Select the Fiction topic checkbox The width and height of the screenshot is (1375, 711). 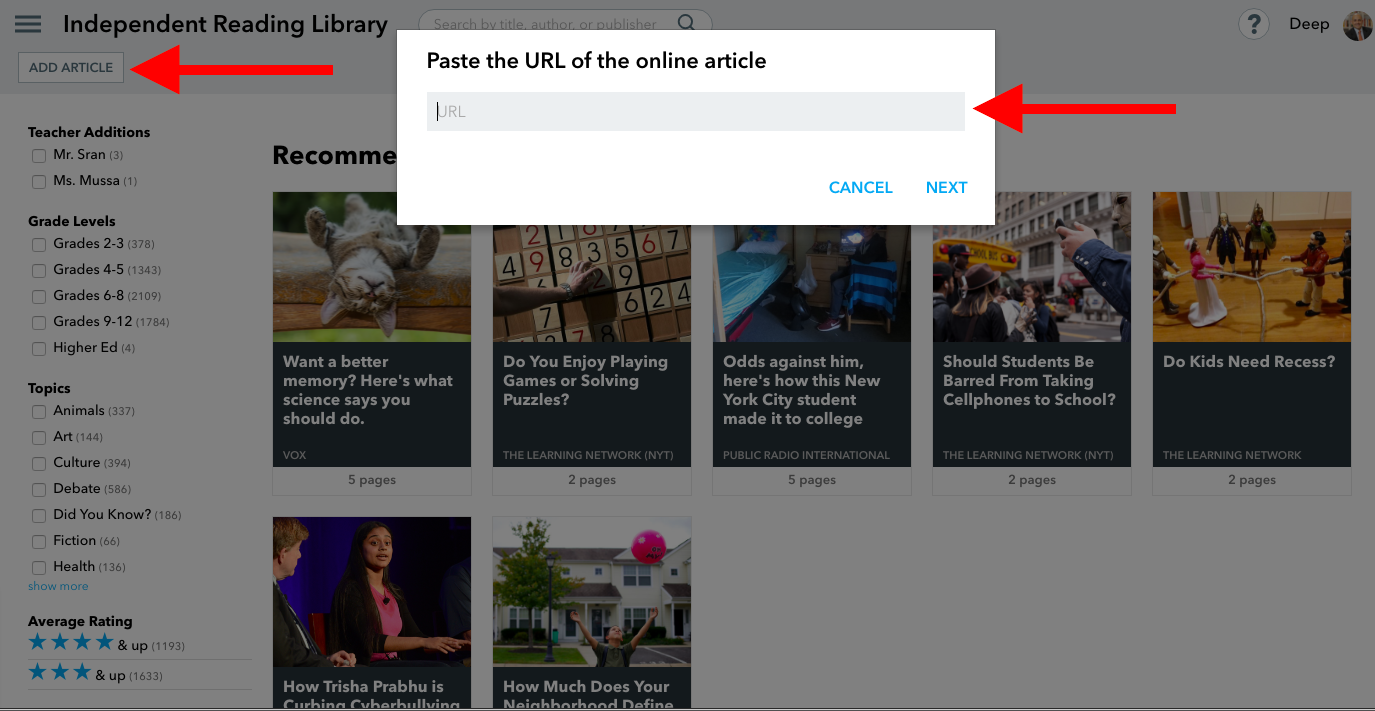point(39,542)
